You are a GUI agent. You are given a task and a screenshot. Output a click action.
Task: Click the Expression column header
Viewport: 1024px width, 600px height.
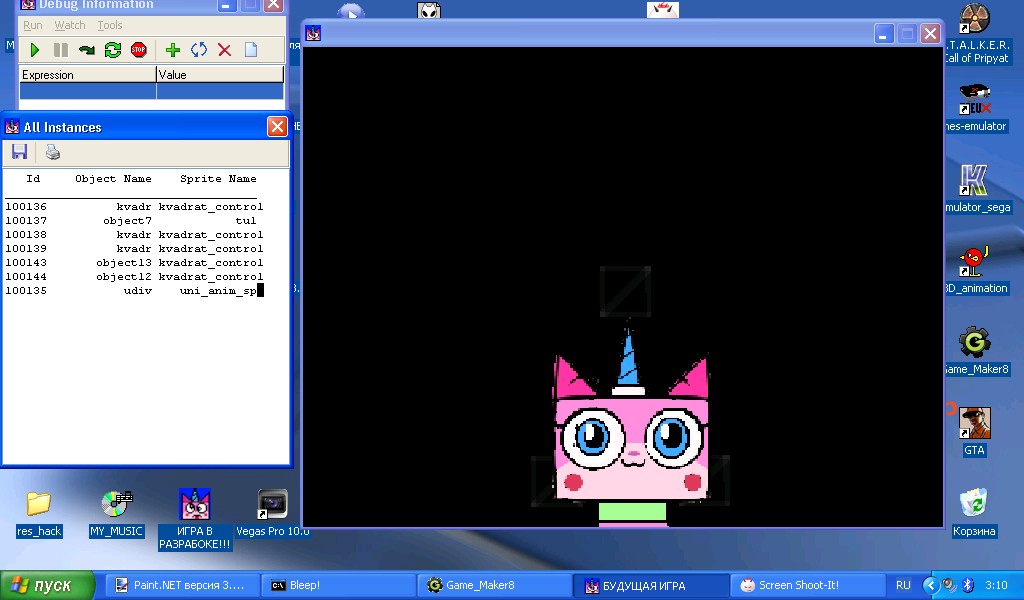pyautogui.click(x=88, y=74)
